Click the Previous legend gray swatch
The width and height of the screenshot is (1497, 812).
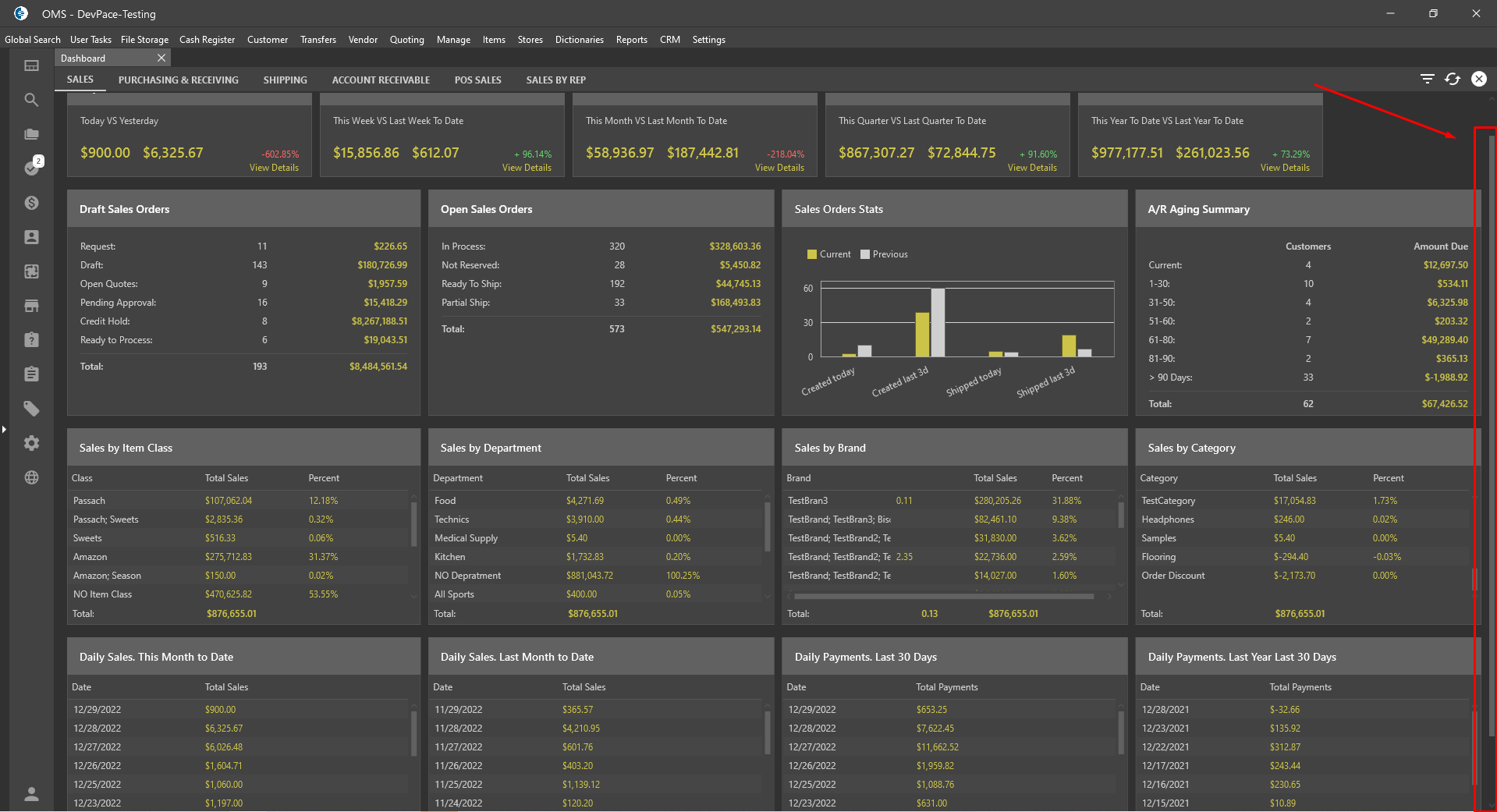click(x=865, y=254)
